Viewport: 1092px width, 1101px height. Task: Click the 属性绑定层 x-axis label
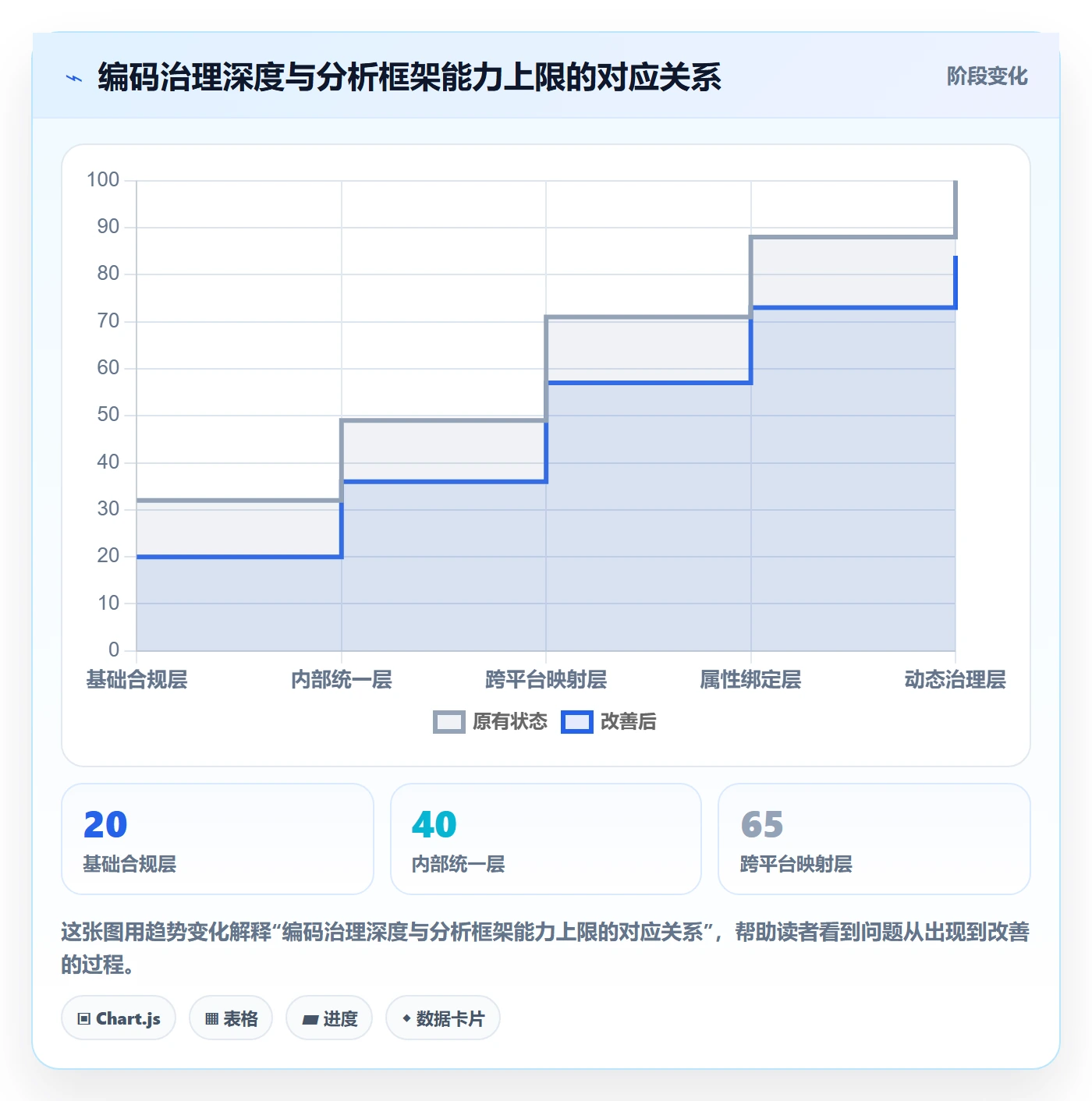pos(751,680)
